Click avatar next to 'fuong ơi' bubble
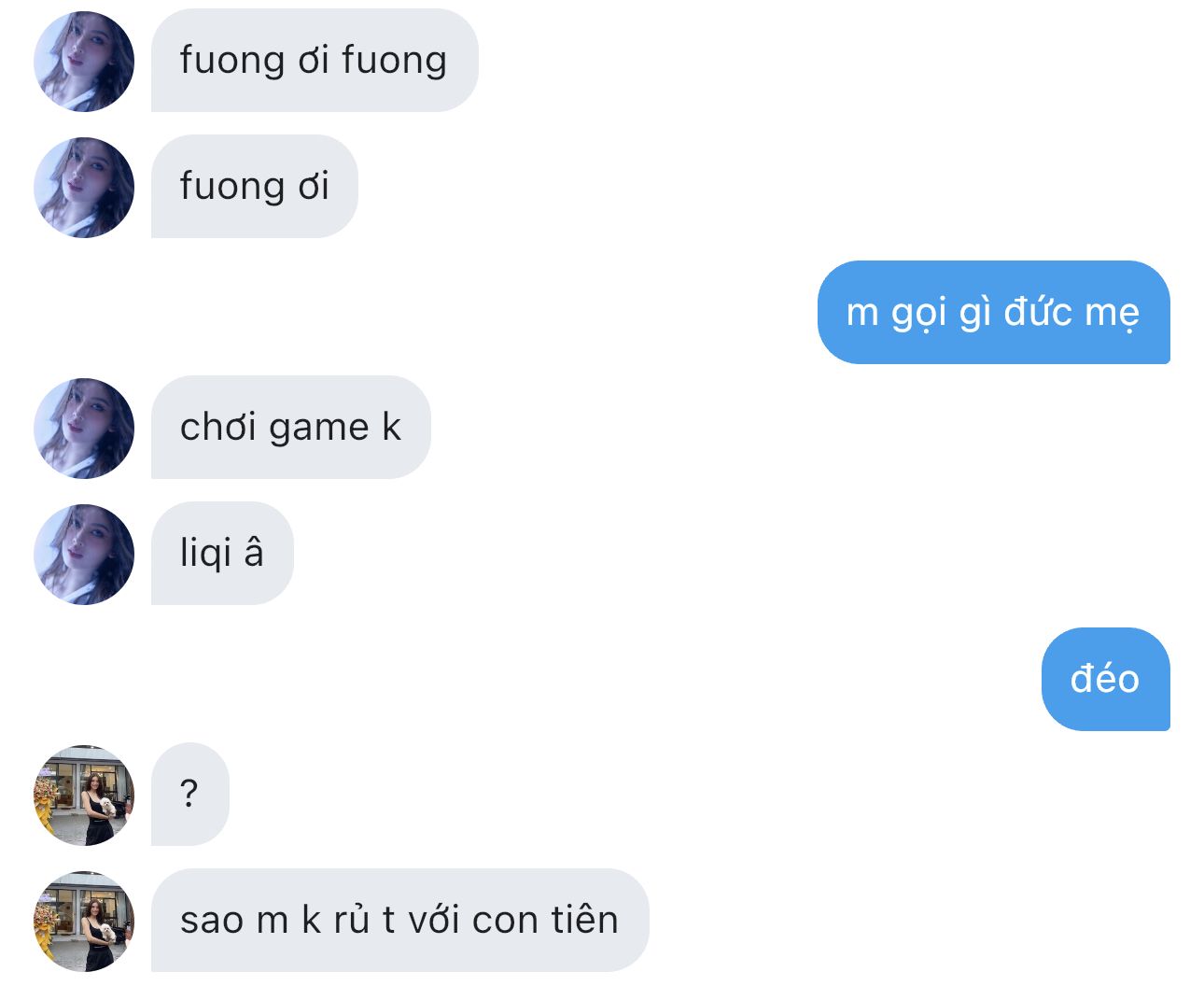Viewport: 1204px width, 986px height. point(84,188)
